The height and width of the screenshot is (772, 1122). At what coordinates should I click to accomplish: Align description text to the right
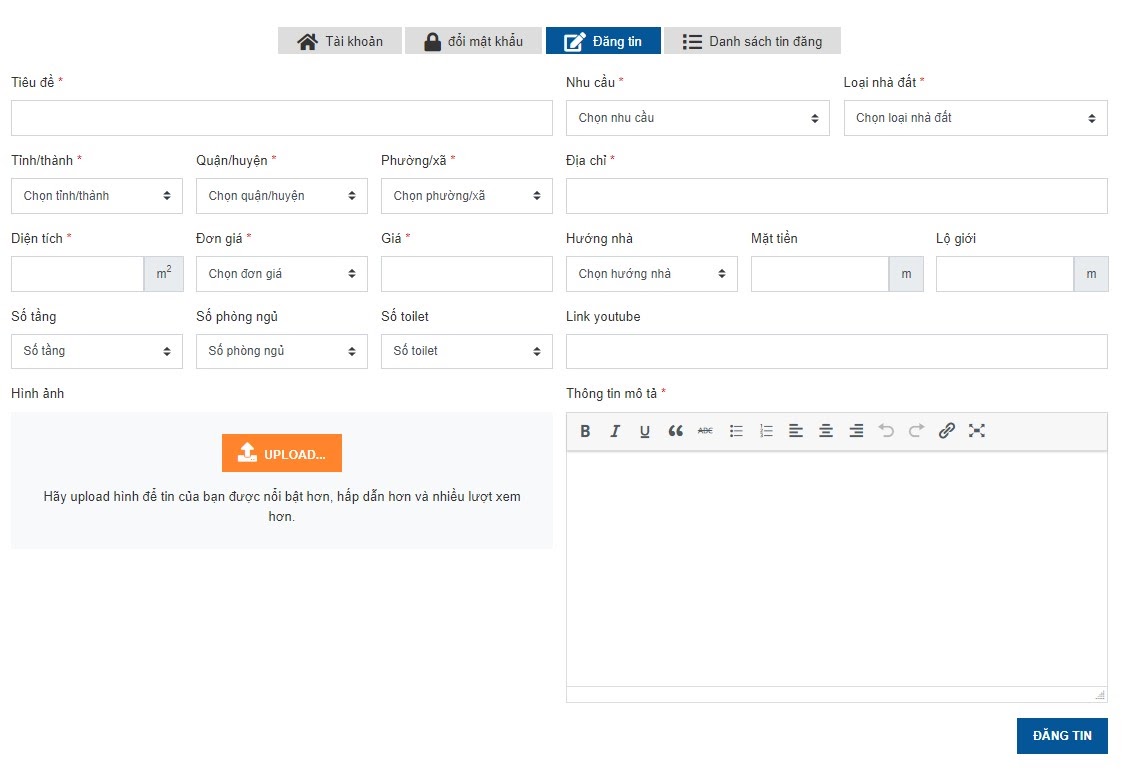pos(856,431)
